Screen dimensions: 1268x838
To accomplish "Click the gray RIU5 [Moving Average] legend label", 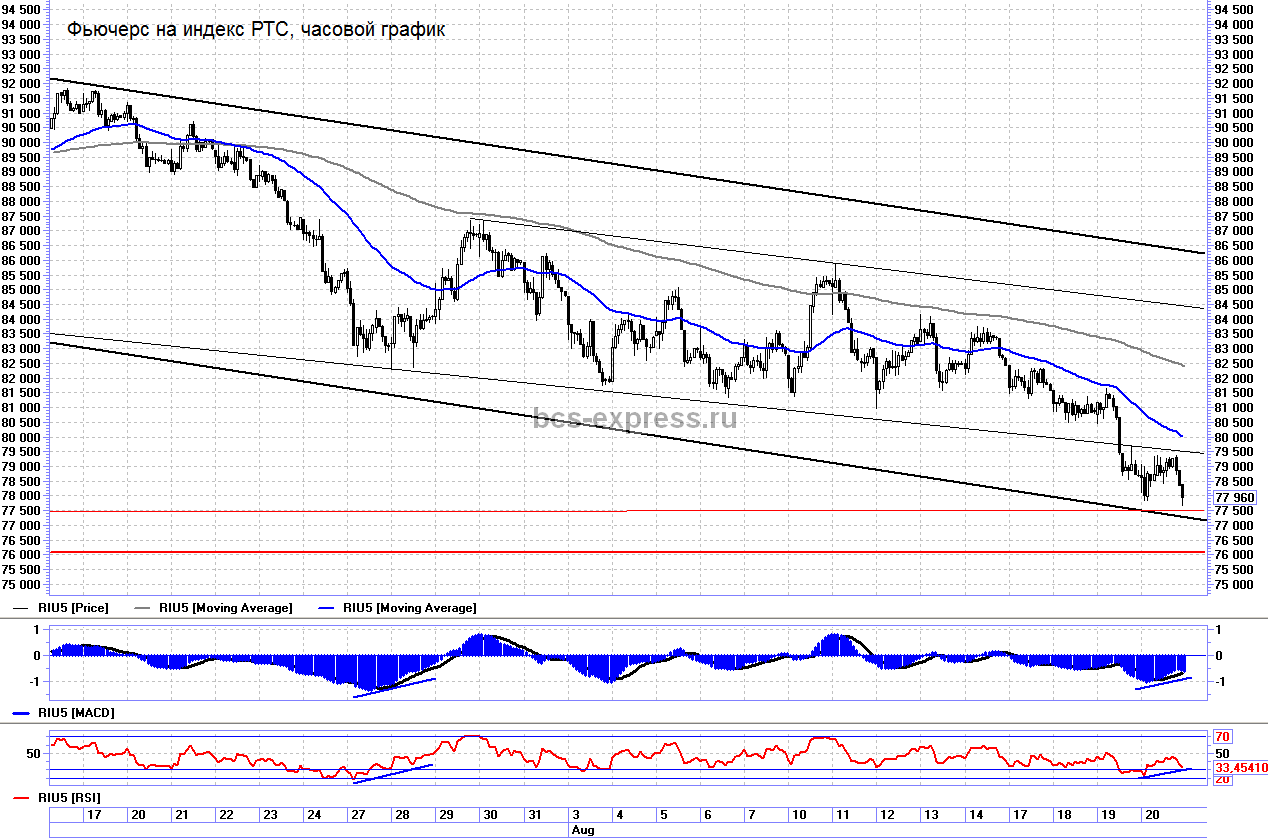I will [x=225, y=608].
